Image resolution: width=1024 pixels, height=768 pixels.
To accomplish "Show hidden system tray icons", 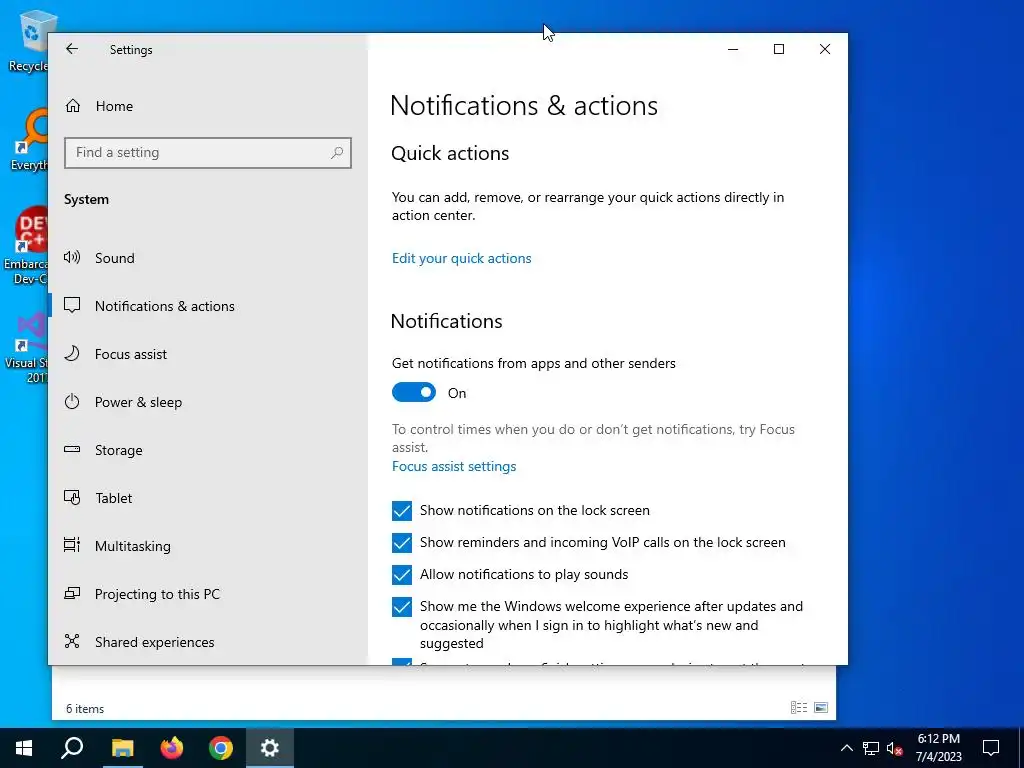I will 846,748.
